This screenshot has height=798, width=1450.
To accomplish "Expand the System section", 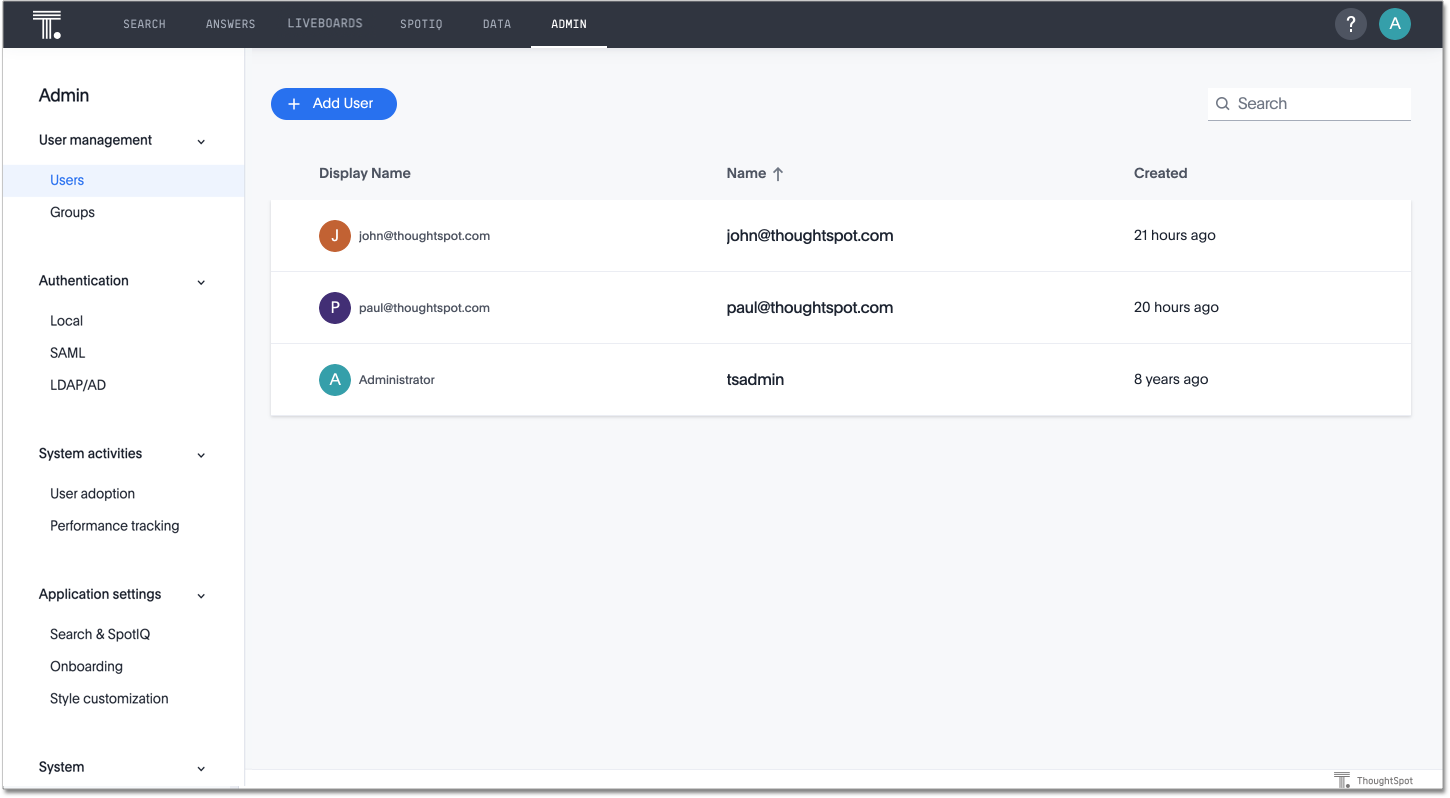I will pyautogui.click(x=201, y=767).
